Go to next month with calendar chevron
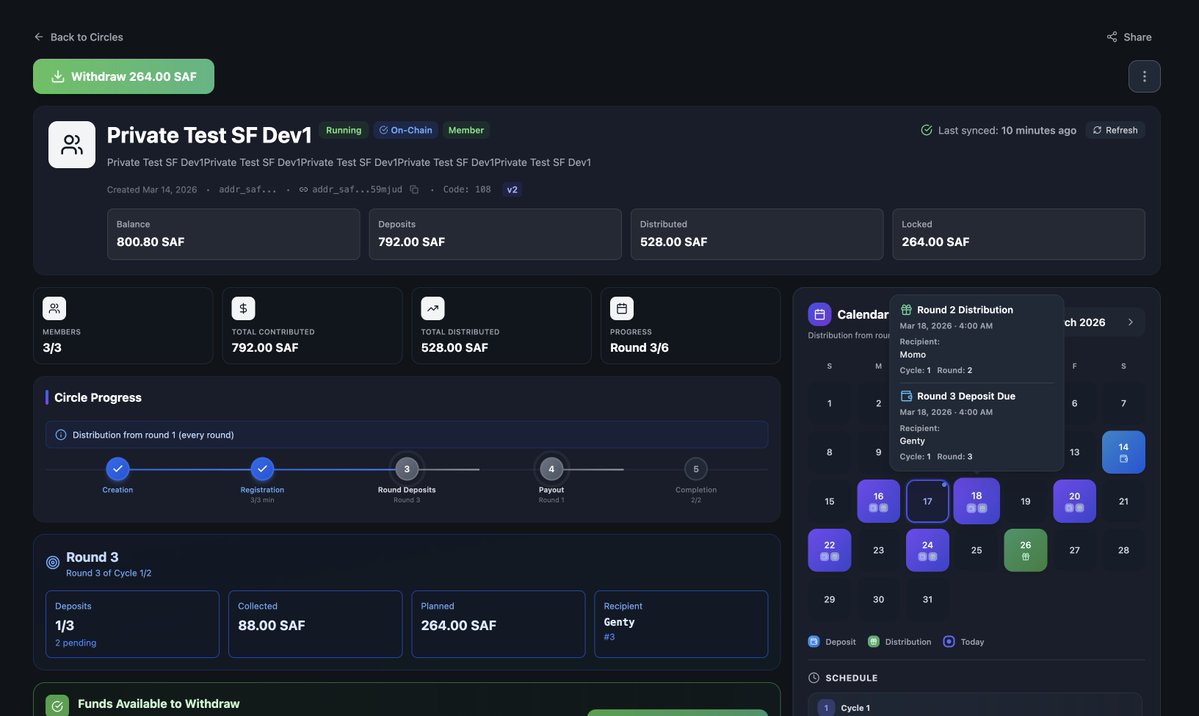The image size is (1199, 716). [1130, 322]
